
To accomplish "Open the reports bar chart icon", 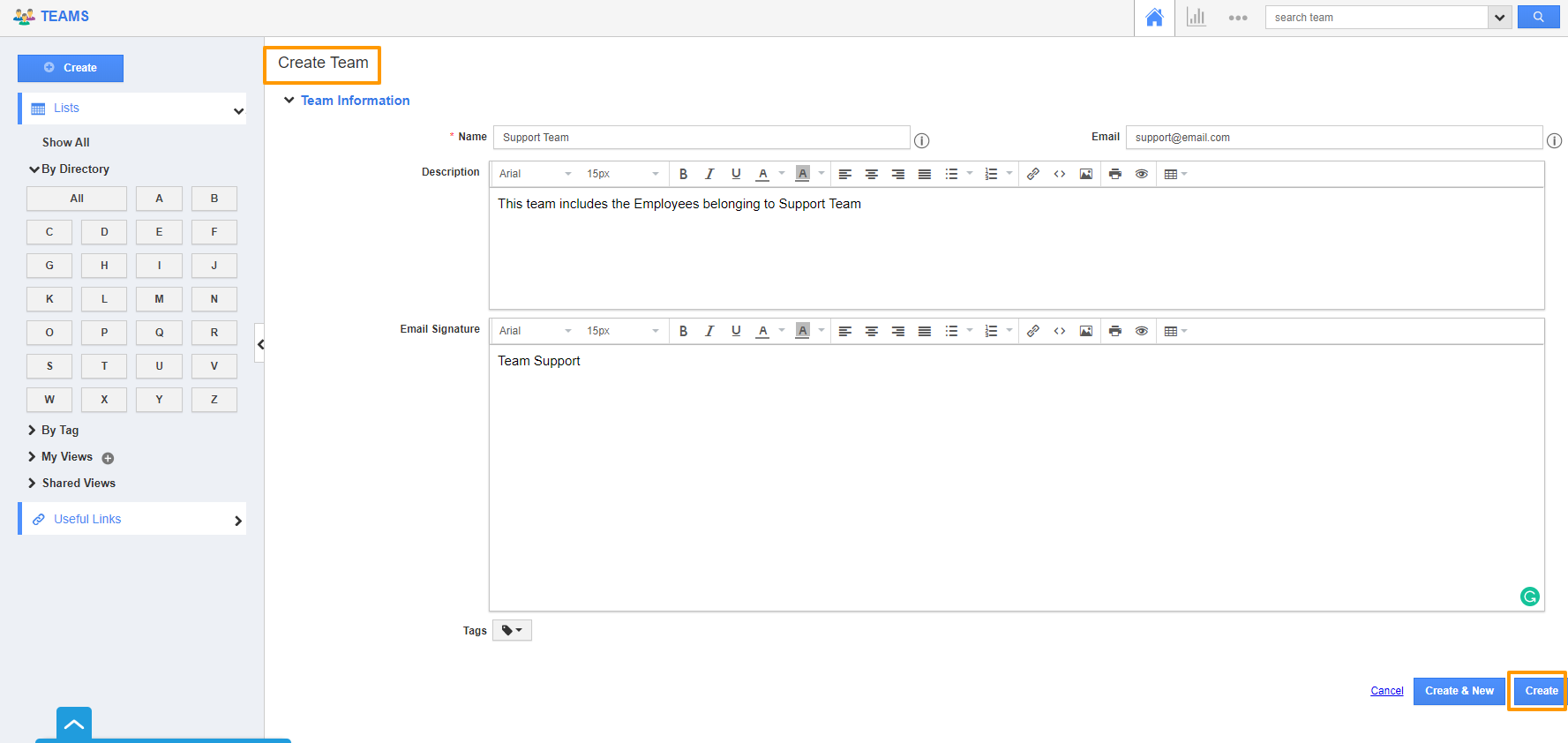I will click(x=1196, y=18).
